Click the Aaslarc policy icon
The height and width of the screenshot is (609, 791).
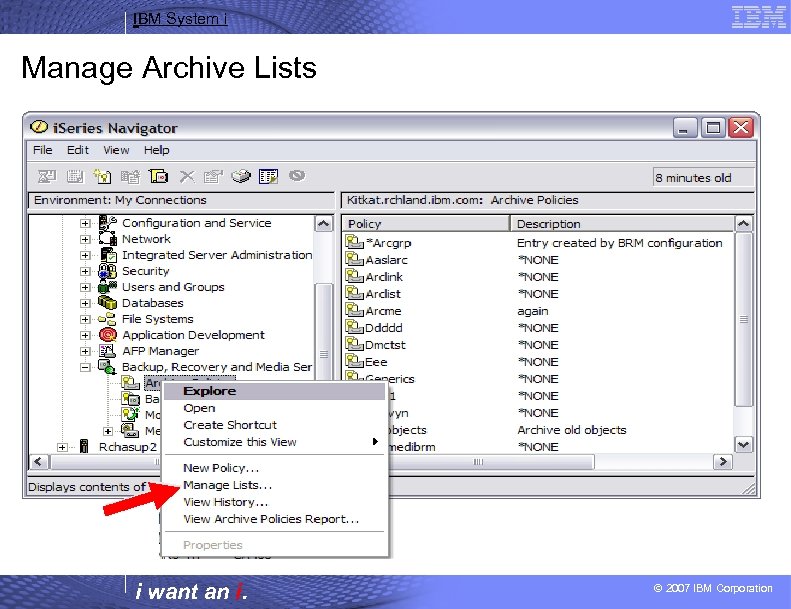point(355,259)
